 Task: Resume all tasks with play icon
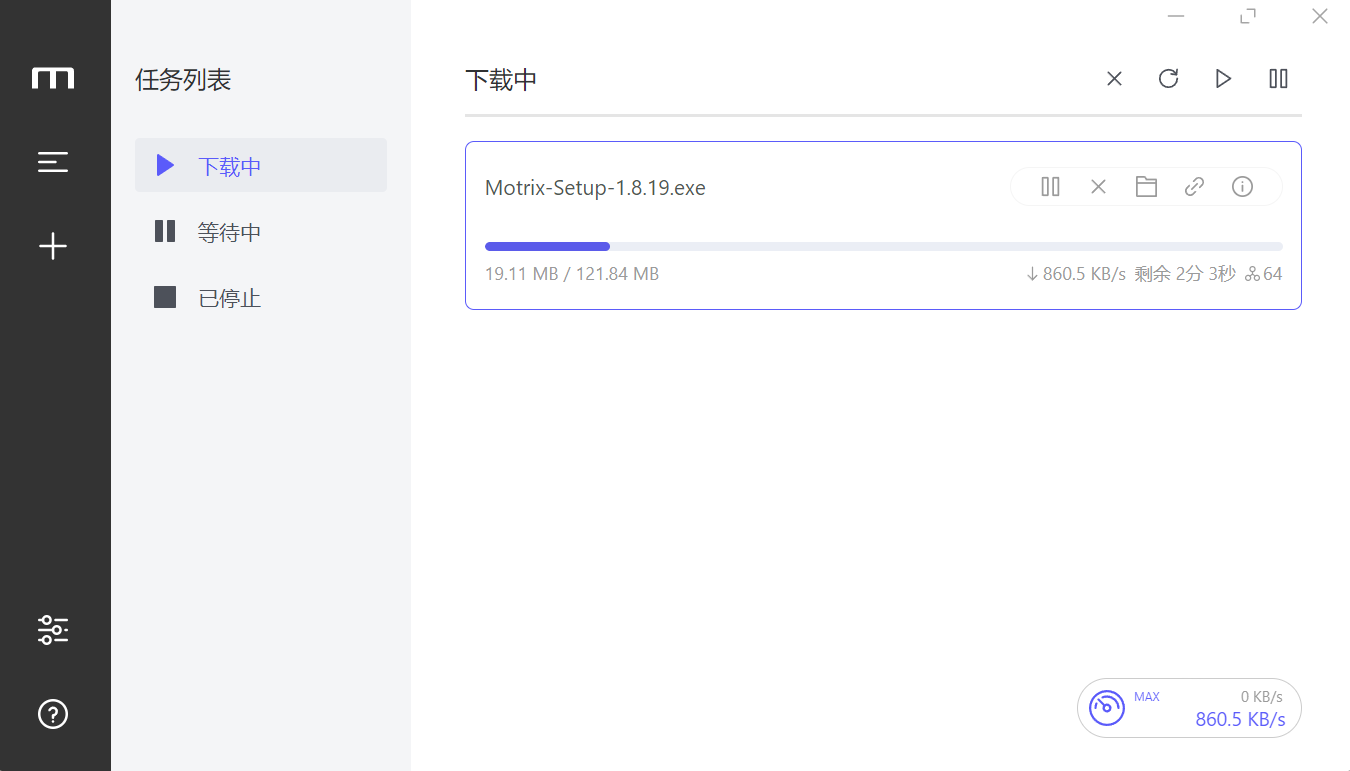click(x=1223, y=79)
